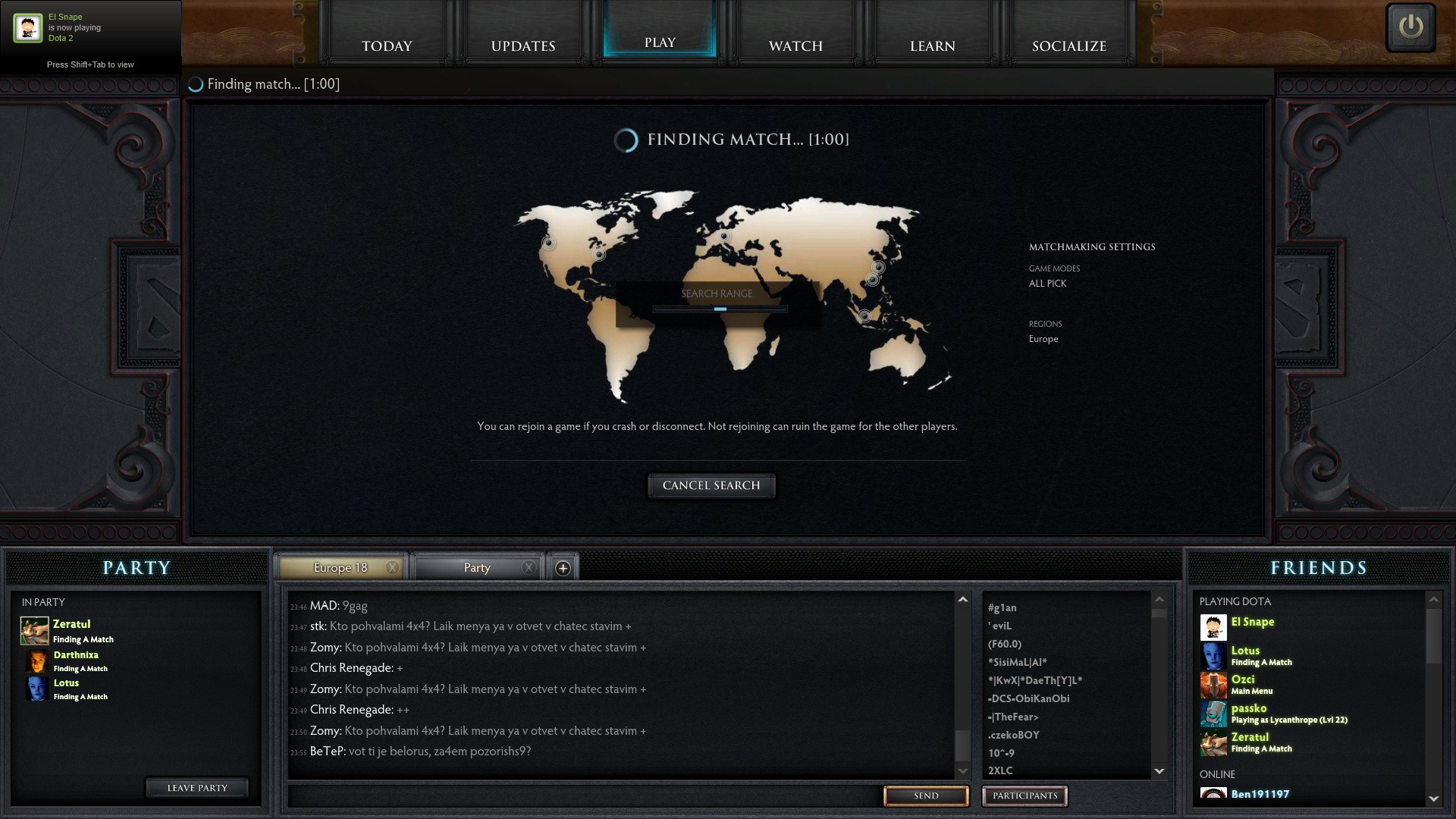Select participant 10^-9
Image resolution: width=1456 pixels, height=819 pixels.
point(1001,753)
